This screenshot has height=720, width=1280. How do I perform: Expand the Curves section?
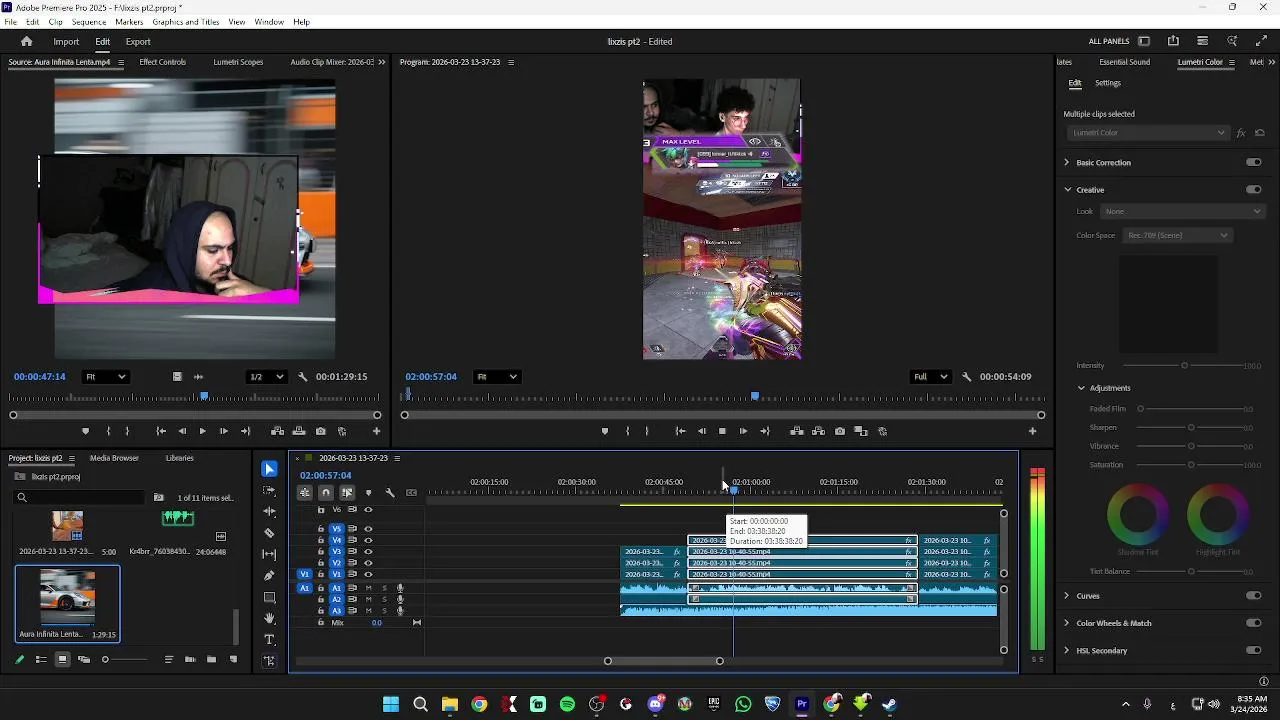(x=1066, y=596)
